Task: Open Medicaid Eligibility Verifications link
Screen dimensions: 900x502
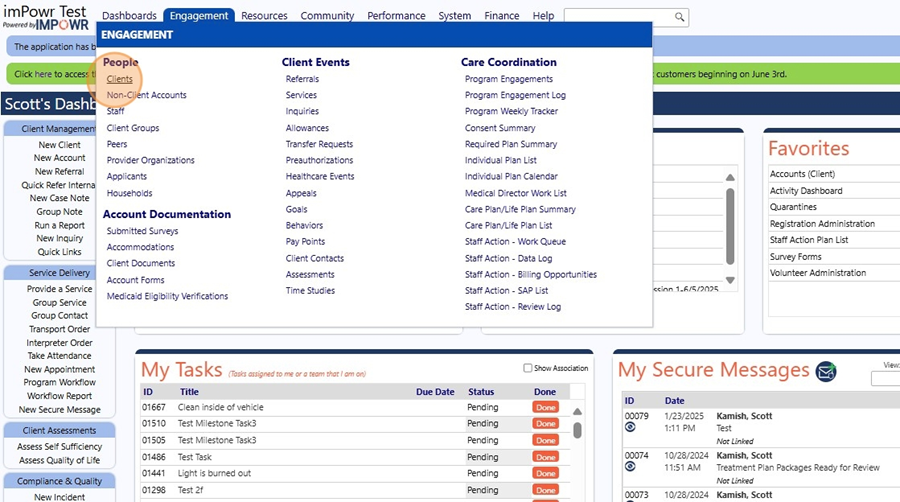Action: (167, 296)
